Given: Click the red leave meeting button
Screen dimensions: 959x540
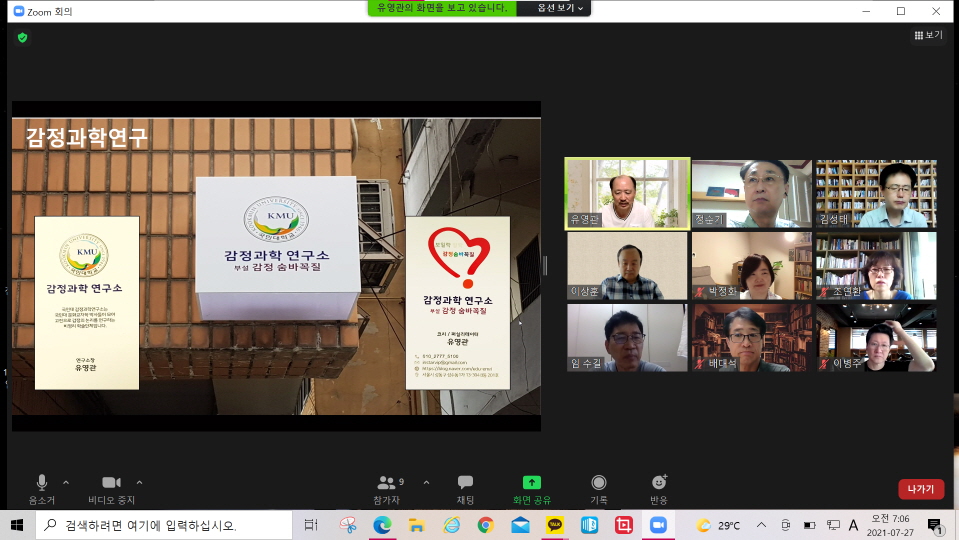Looking at the screenshot, I should [920, 489].
